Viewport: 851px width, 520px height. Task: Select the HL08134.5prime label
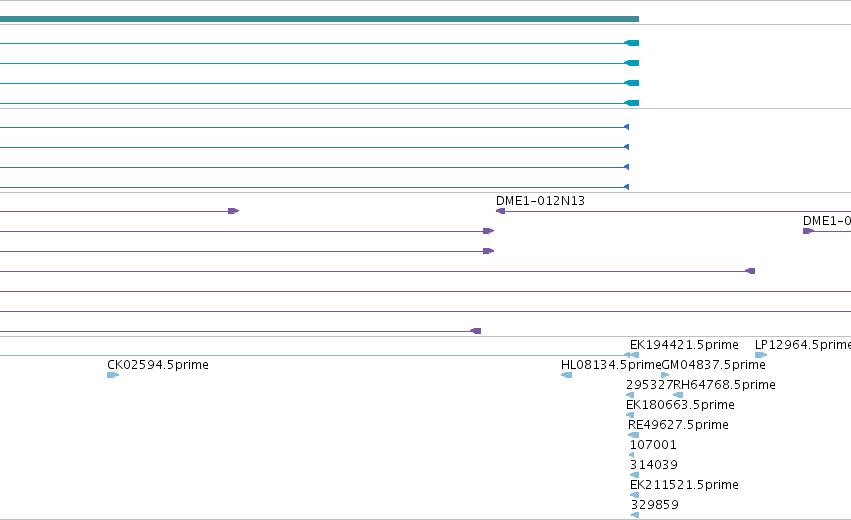tap(611, 365)
